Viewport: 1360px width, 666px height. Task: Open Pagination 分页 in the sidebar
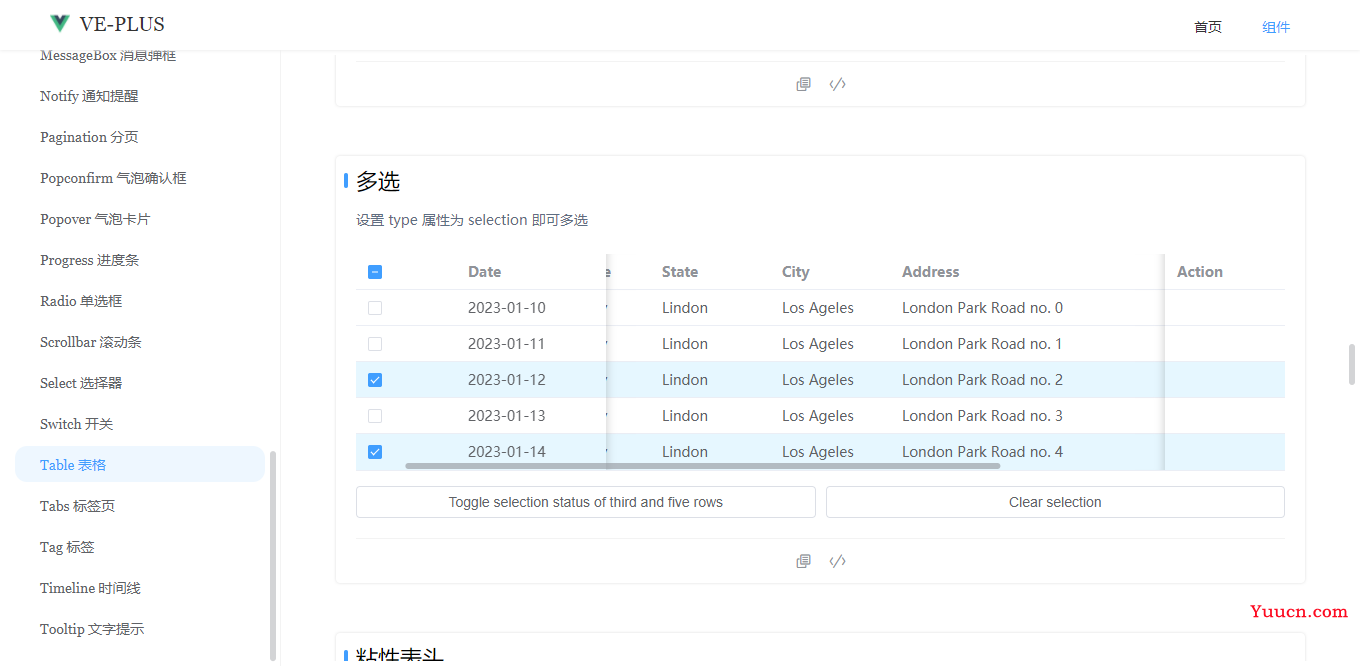coord(89,137)
